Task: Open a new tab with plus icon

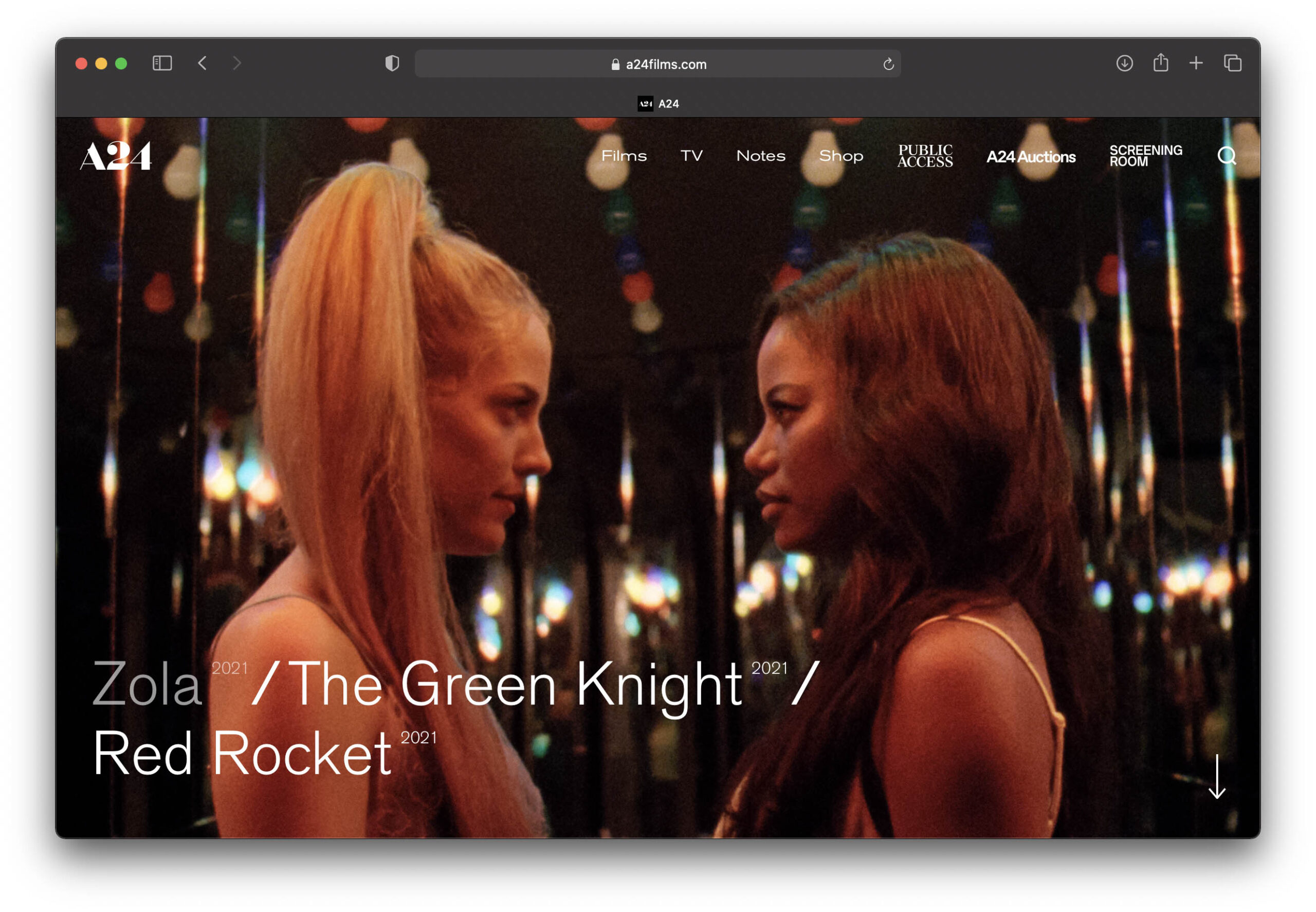Action: tap(1195, 63)
